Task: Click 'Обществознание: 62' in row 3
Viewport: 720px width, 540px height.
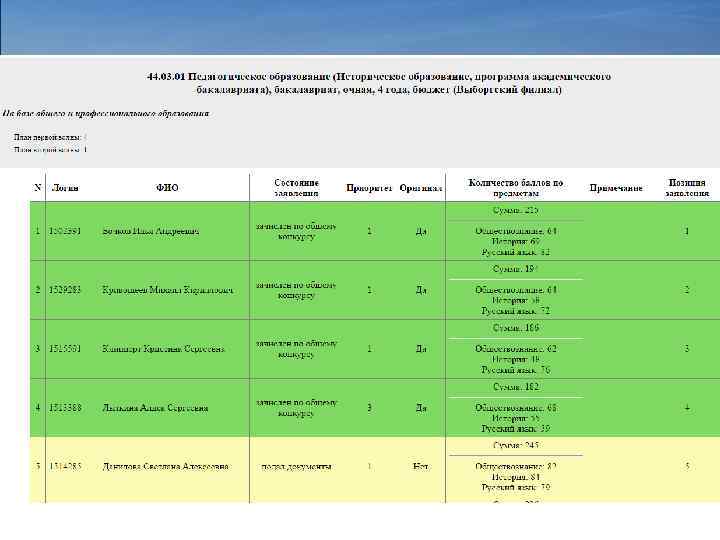Action: (515, 349)
